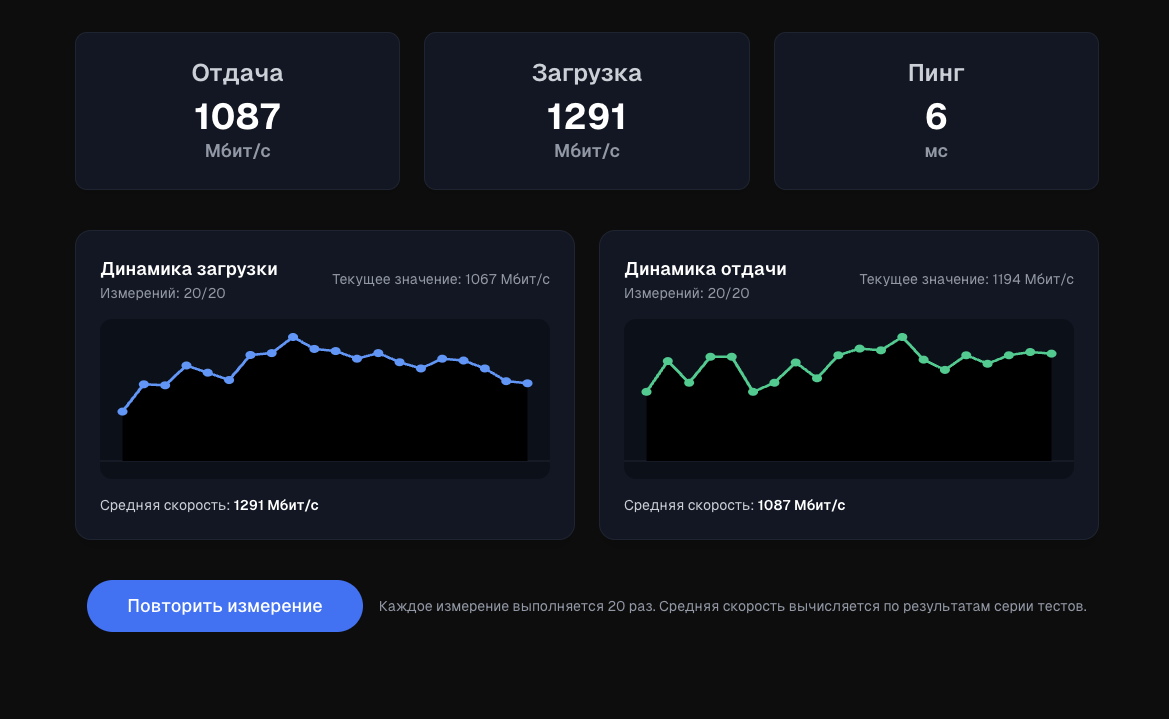Click the "Динамика отдачи" chart title
The height and width of the screenshot is (719, 1169).
(705, 269)
